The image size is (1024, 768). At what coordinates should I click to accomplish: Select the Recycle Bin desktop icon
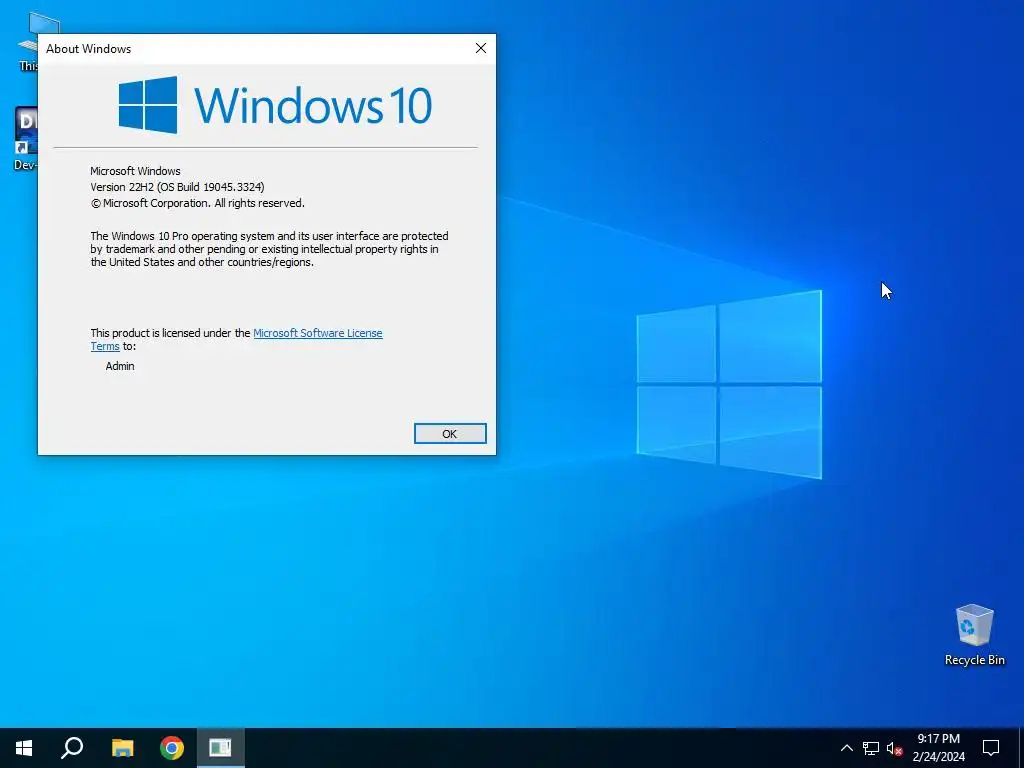point(974,635)
